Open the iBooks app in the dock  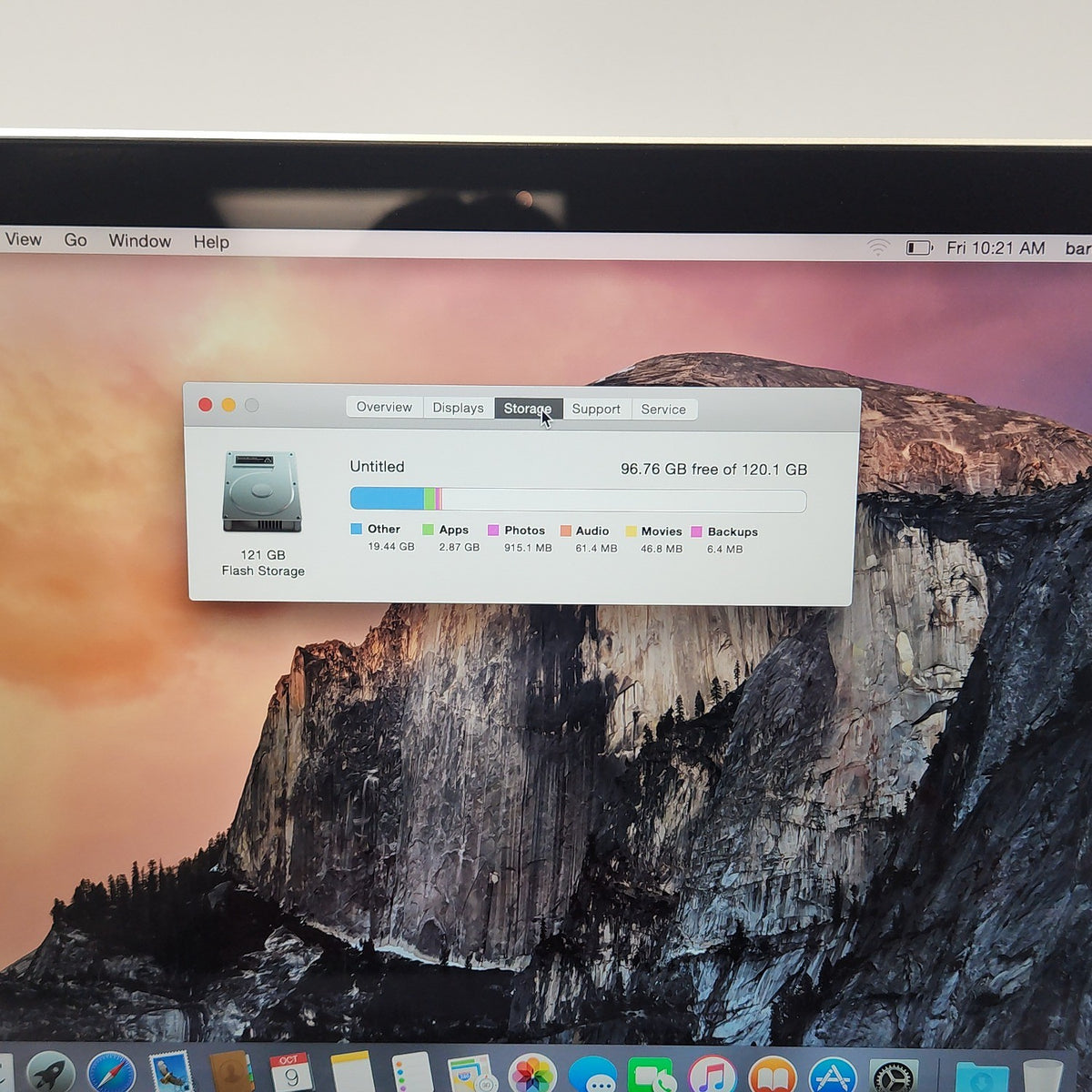[x=773, y=1076]
